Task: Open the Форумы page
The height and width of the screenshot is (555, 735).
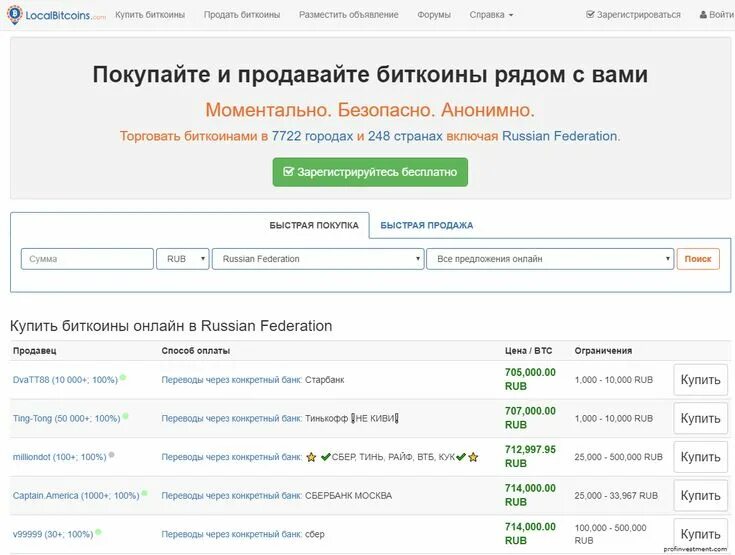Action: coord(434,15)
